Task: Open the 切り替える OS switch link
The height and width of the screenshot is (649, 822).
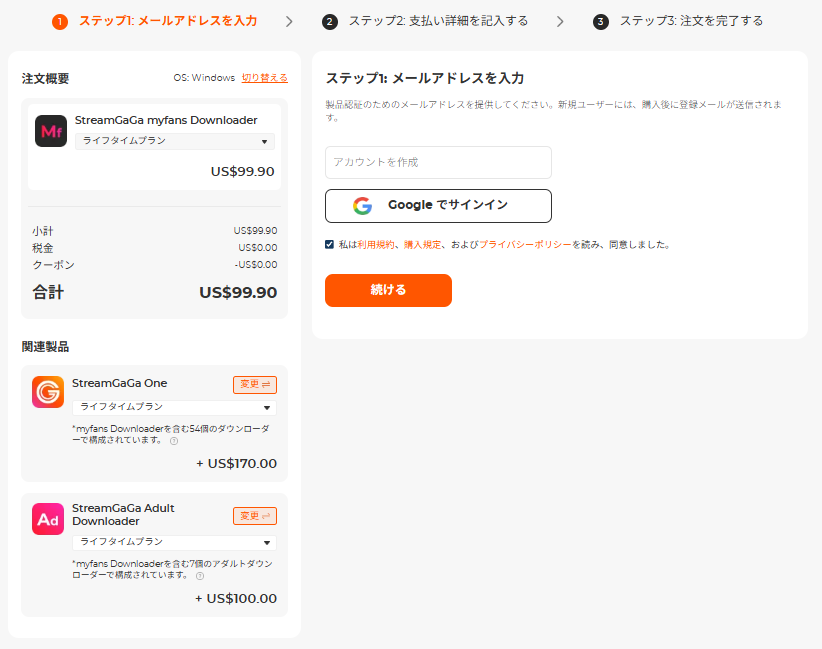Action: (x=264, y=78)
